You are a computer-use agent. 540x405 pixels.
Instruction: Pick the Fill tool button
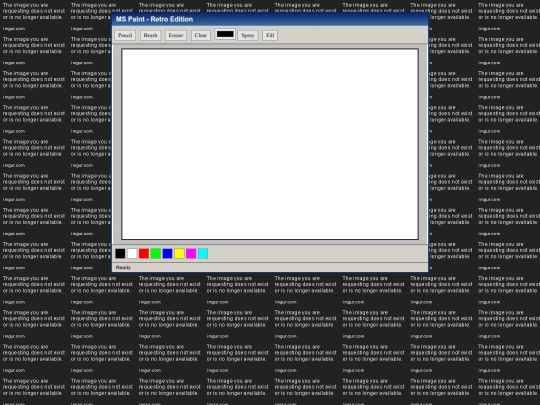pos(270,35)
